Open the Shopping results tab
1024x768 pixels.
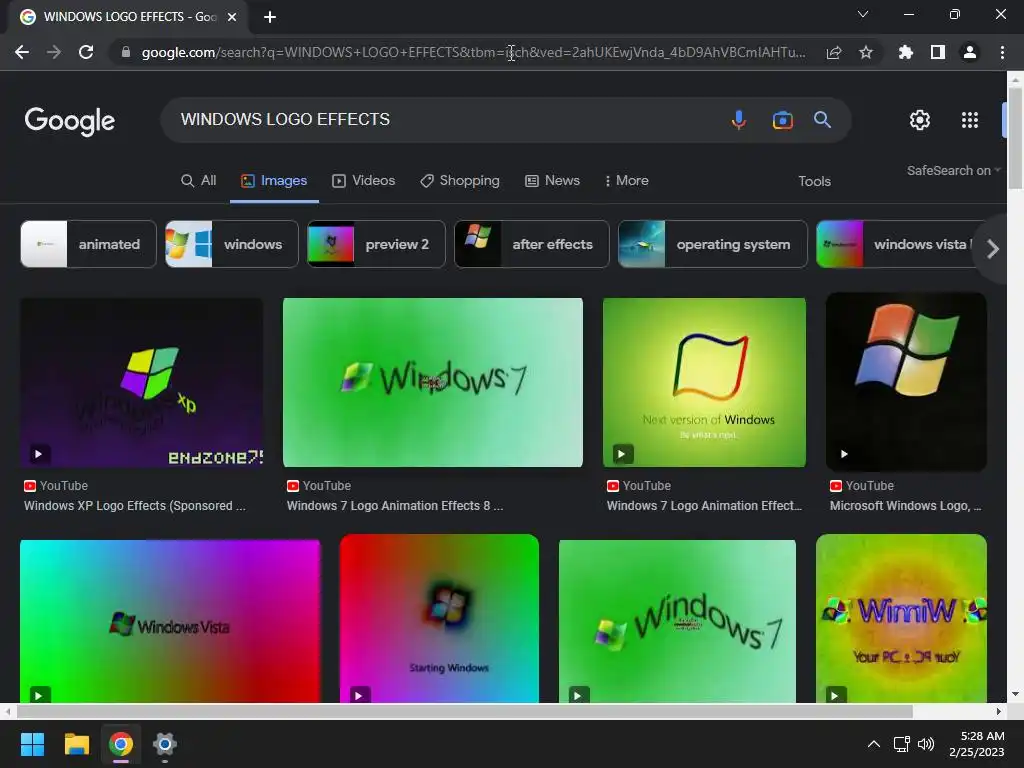click(460, 181)
